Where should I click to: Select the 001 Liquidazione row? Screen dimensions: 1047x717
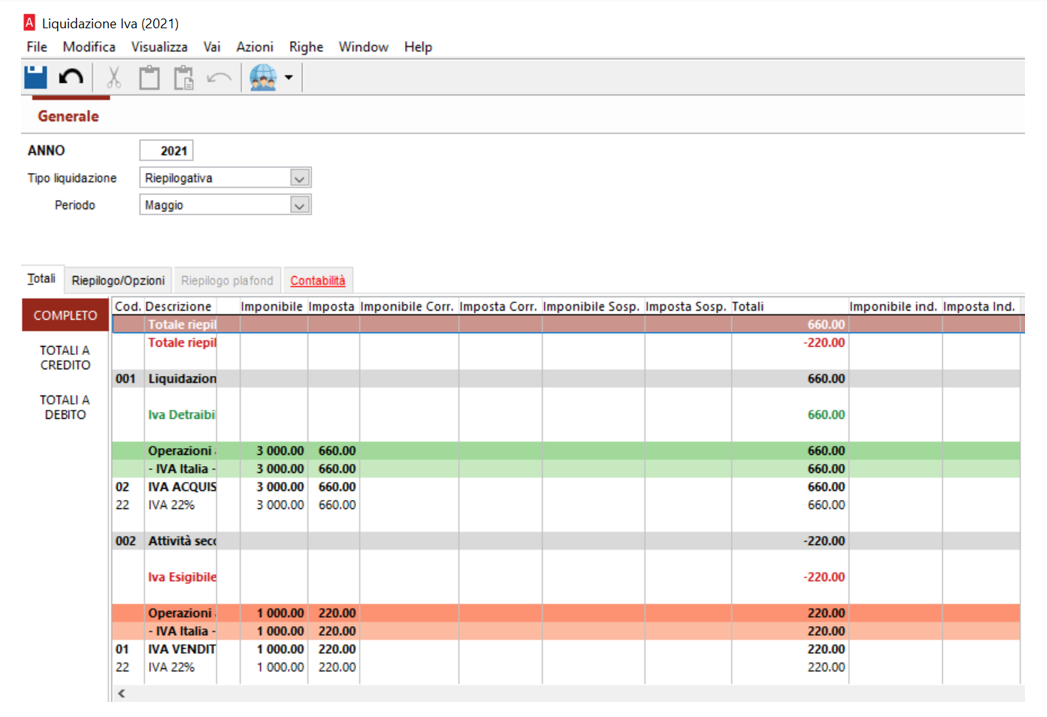[x=566, y=379]
